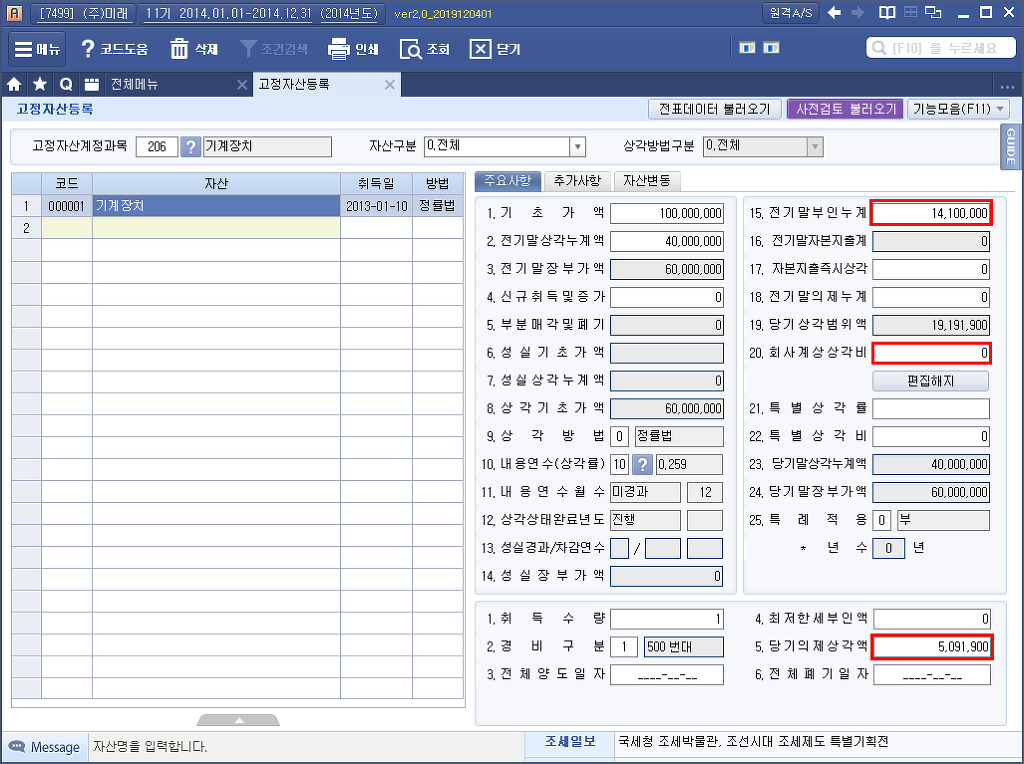Click the empty asset name cell in row 2

click(x=216, y=228)
